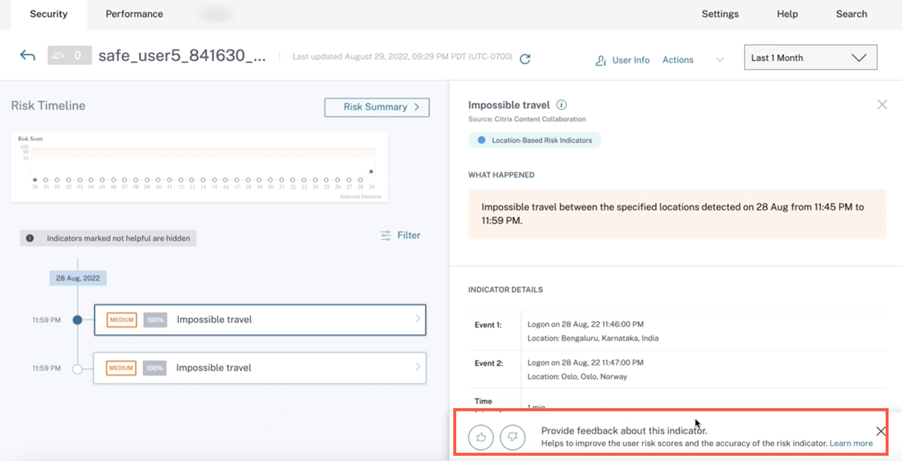The height and width of the screenshot is (461, 902).
Task: Click the thumbs down feedback icon
Action: 513,437
